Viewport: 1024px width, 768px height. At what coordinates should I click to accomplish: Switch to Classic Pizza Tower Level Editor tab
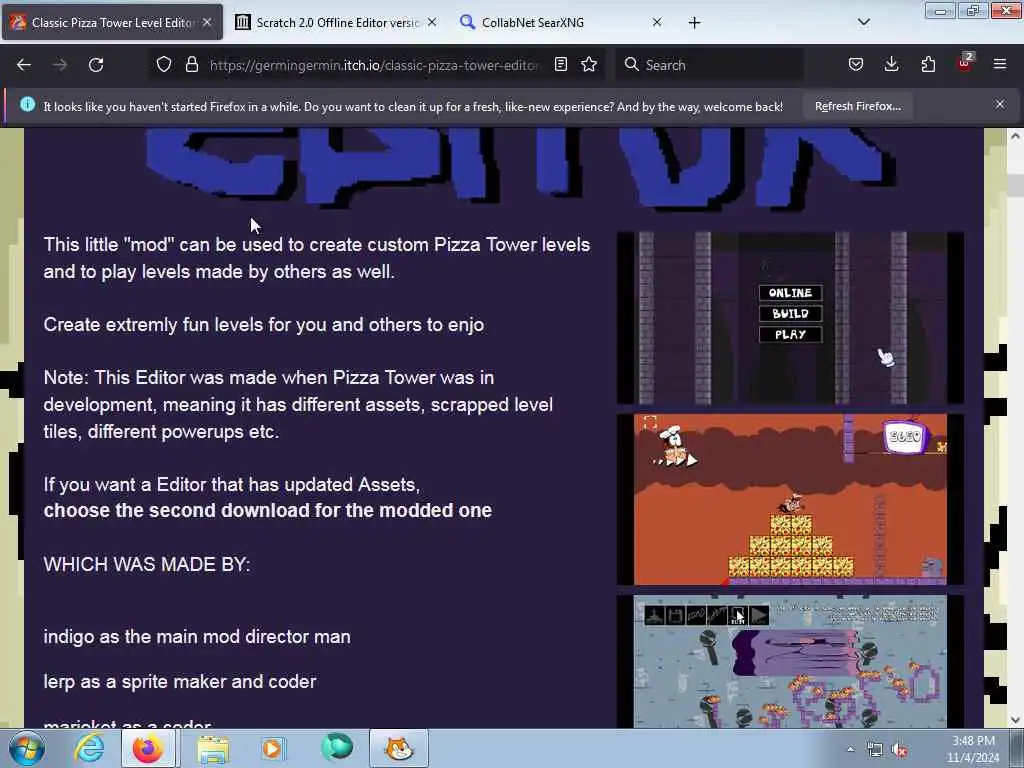click(x=112, y=22)
